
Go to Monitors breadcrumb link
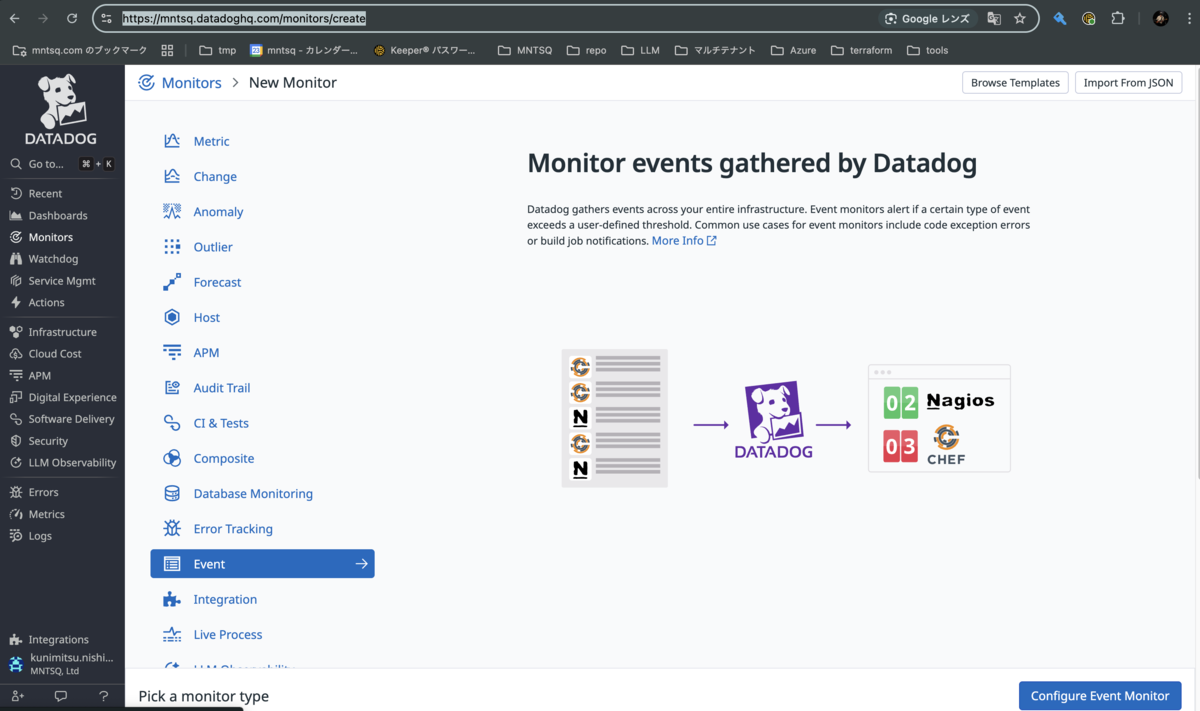click(191, 83)
